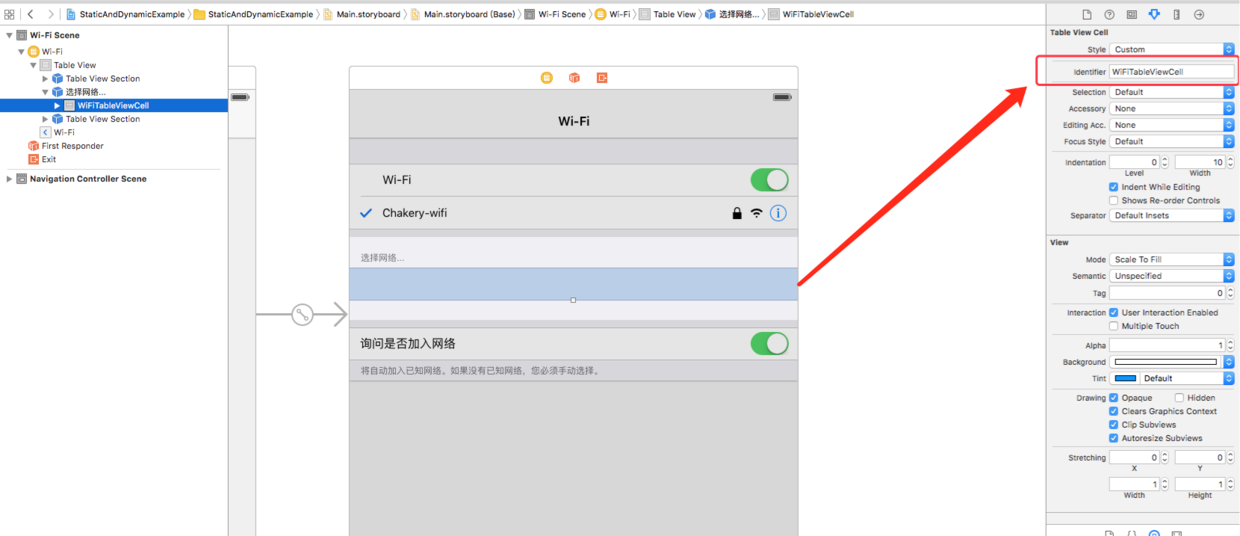Click the Alpha stepper arrows
This screenshot has height=536, width=1240.
pos(1230,345)
